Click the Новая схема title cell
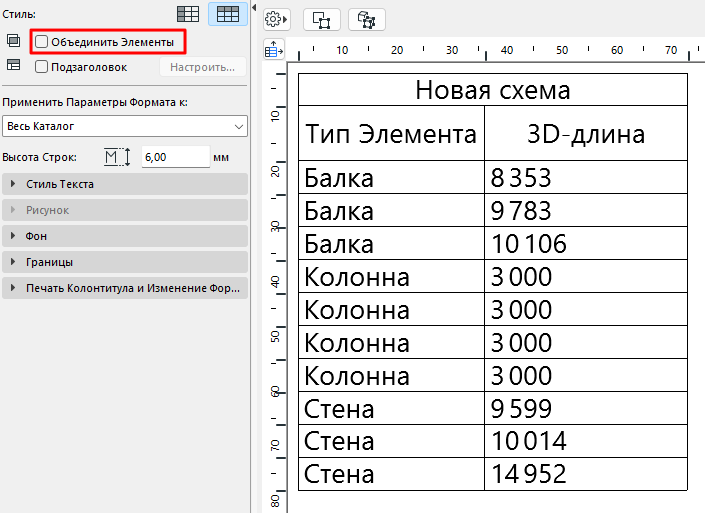 coord(493,90)
